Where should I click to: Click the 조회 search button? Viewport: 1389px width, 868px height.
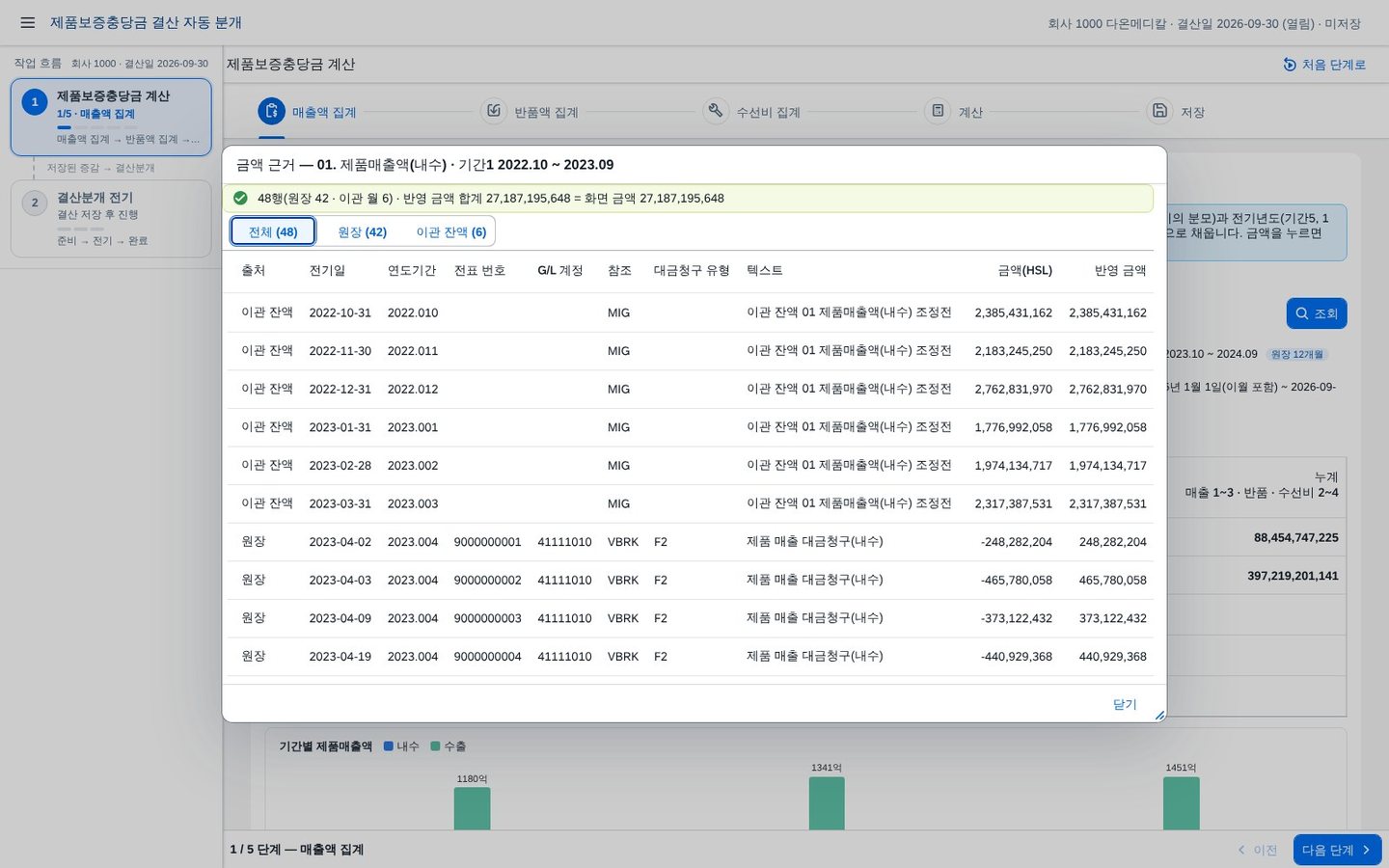click(1317, 313)
